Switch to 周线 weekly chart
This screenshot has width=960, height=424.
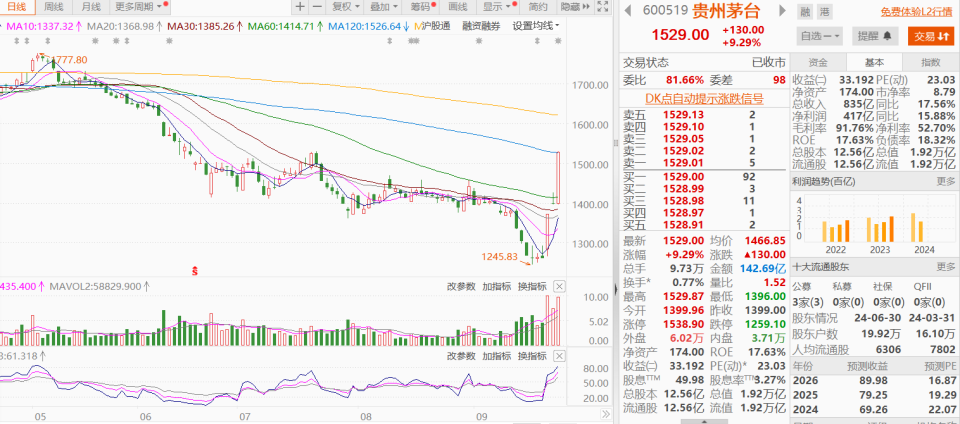(54, 7)
